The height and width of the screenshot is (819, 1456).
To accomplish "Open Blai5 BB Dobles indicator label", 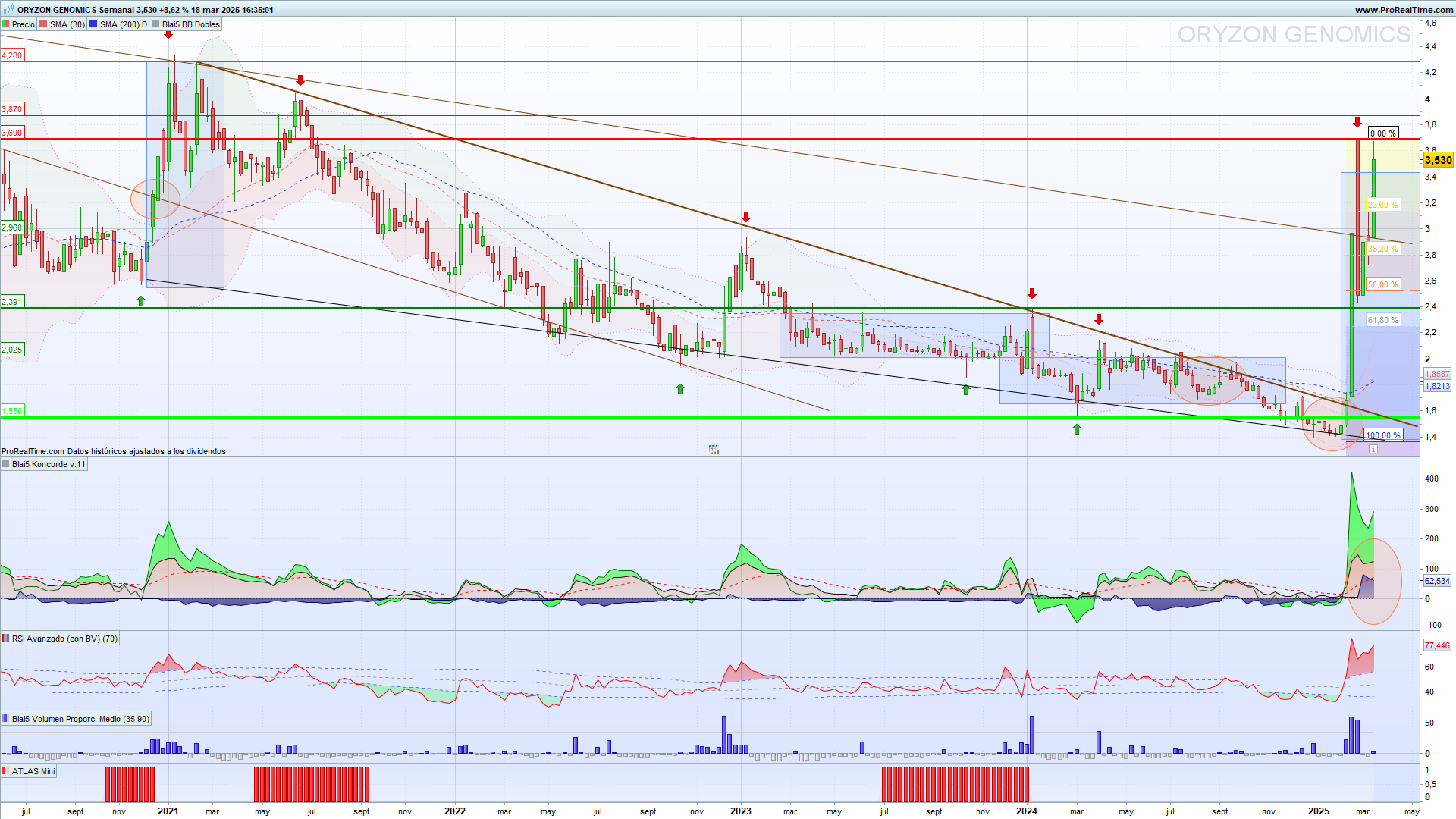I will click(190, 24).
